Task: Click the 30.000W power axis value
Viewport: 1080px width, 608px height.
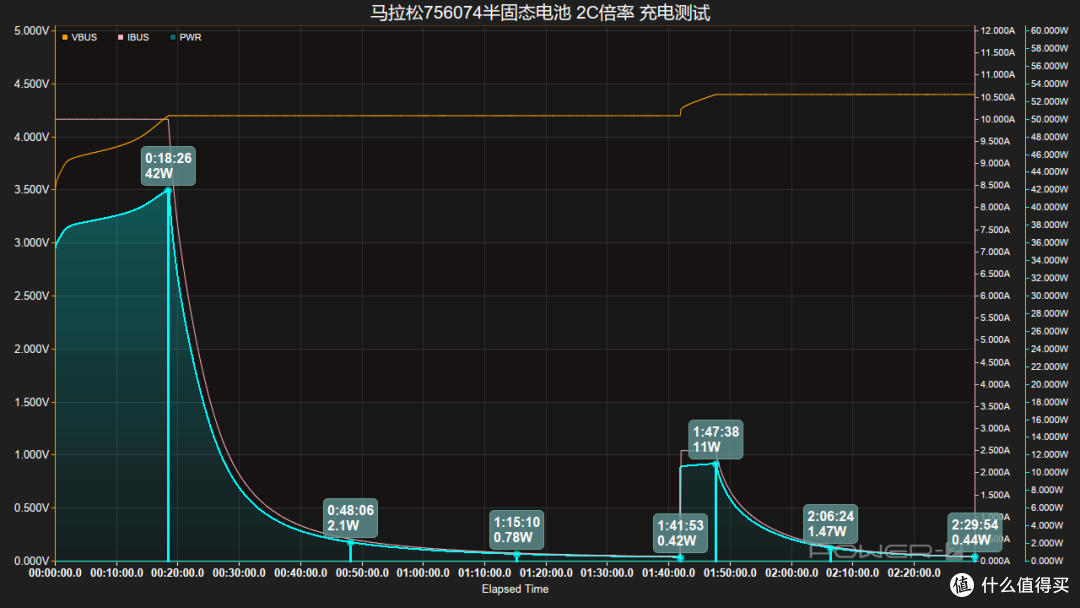Action: tap(1050, 296)
